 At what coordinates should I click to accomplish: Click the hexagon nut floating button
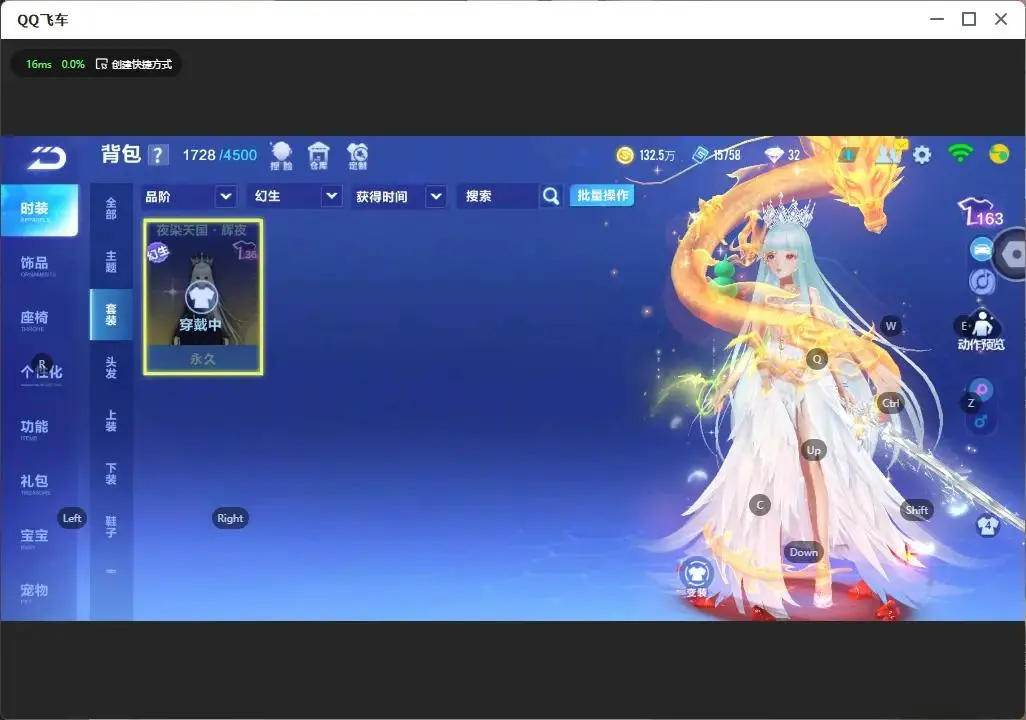[1012, 254]
